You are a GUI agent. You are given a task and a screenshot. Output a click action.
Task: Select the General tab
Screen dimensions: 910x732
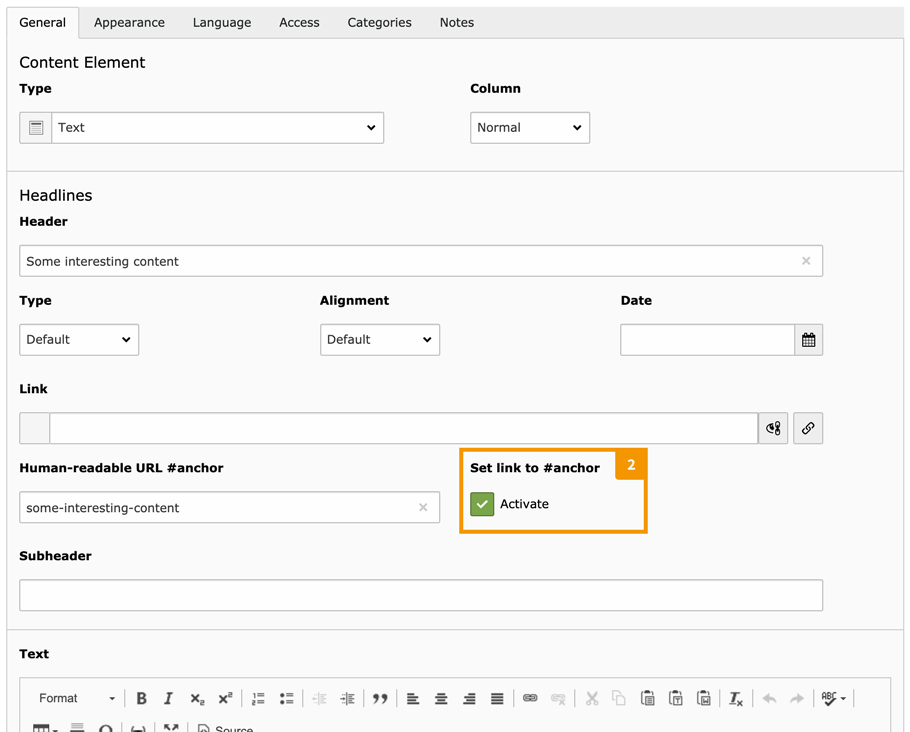coord(42,23)
